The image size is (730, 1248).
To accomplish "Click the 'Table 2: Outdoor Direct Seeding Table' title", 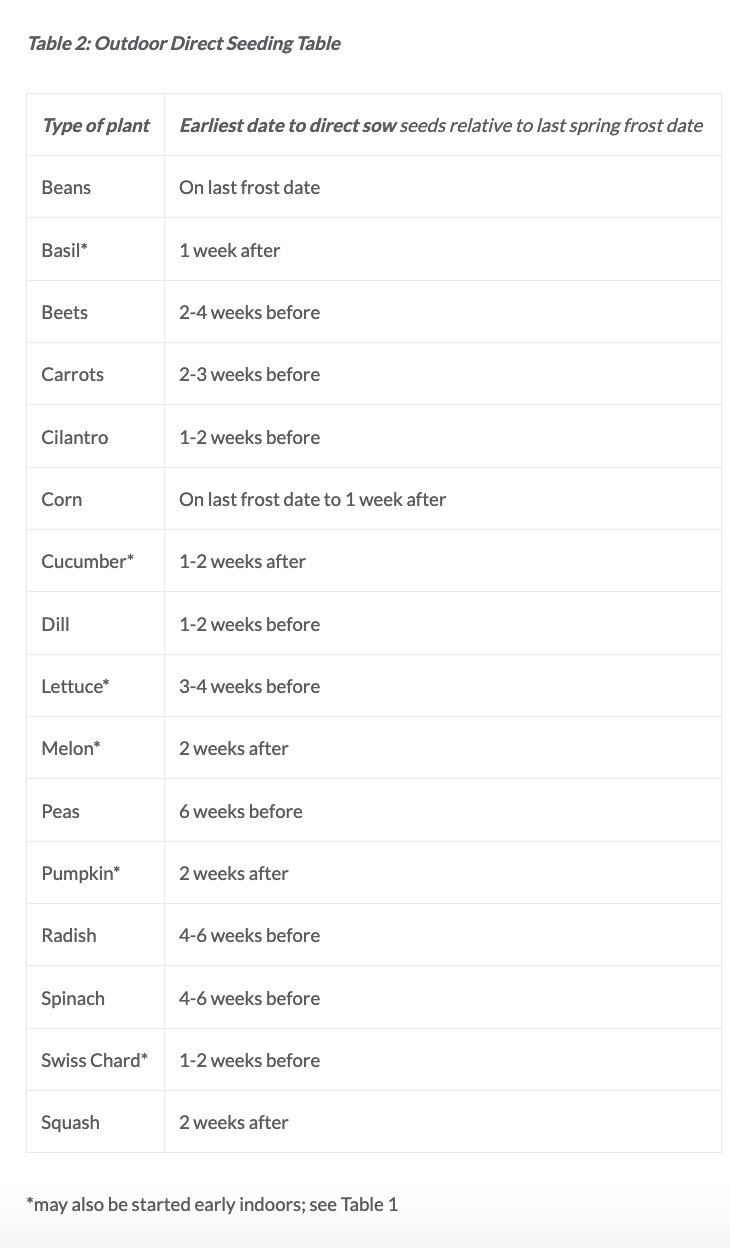I will (184, 43).
